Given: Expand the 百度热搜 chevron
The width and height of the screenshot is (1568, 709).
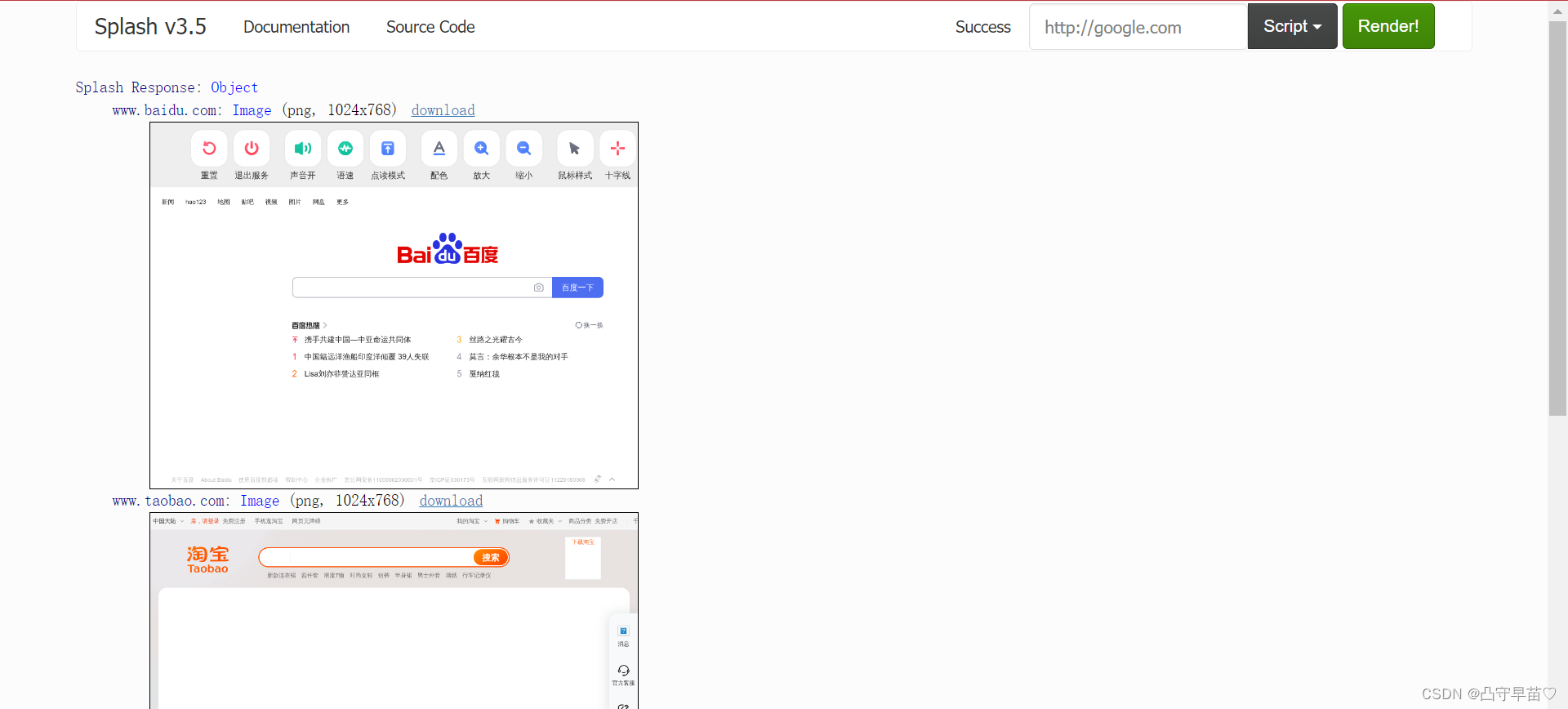Looking at the screenshot, I should pyautogui.click(x=324, y=325).
